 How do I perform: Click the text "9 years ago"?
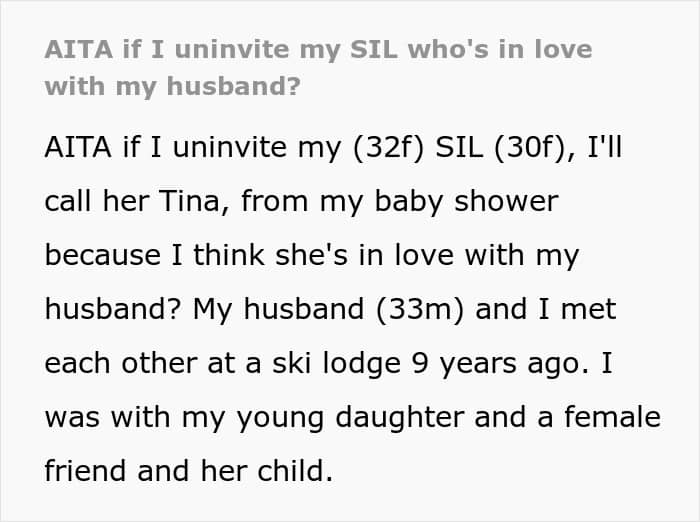pos(504,364)
